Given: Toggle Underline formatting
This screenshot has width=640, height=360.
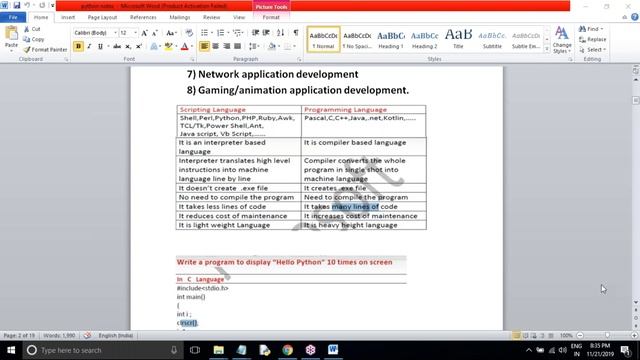Looking at the screenshot, I should (x=100, y=46).
